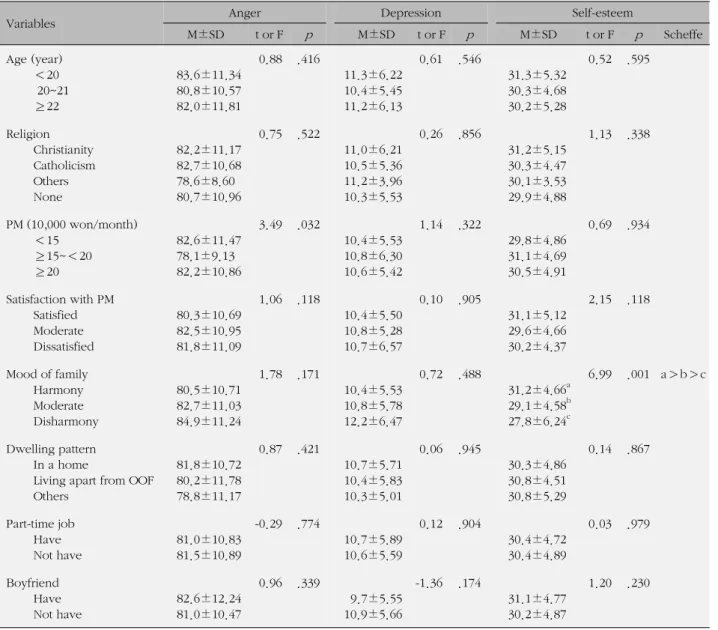This screenshot has height=630, width=718.
Task: Click the depression value '10.3±5.01'
Action: 373,496
